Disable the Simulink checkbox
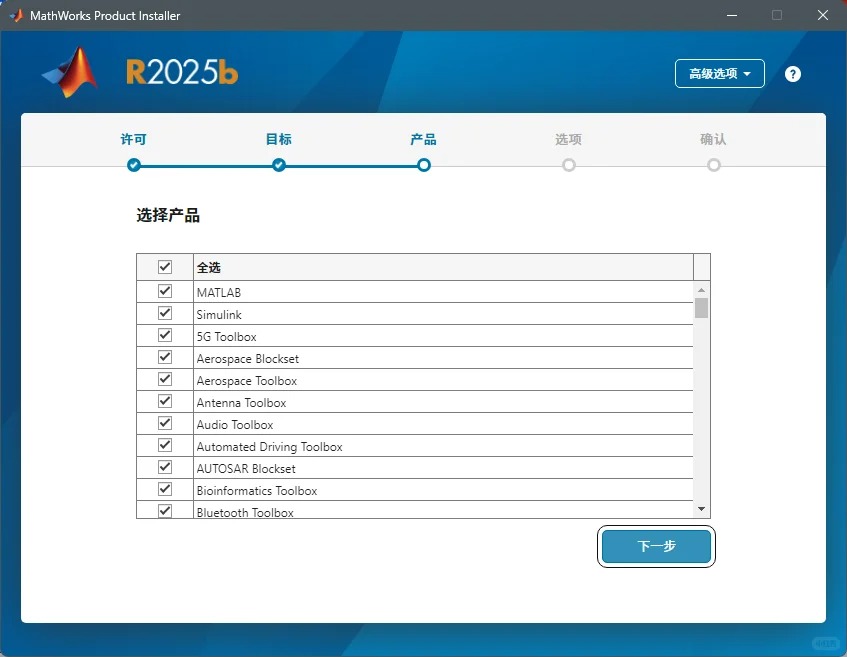847x657 pixels. pyautogui.click(x=165, y=312)
